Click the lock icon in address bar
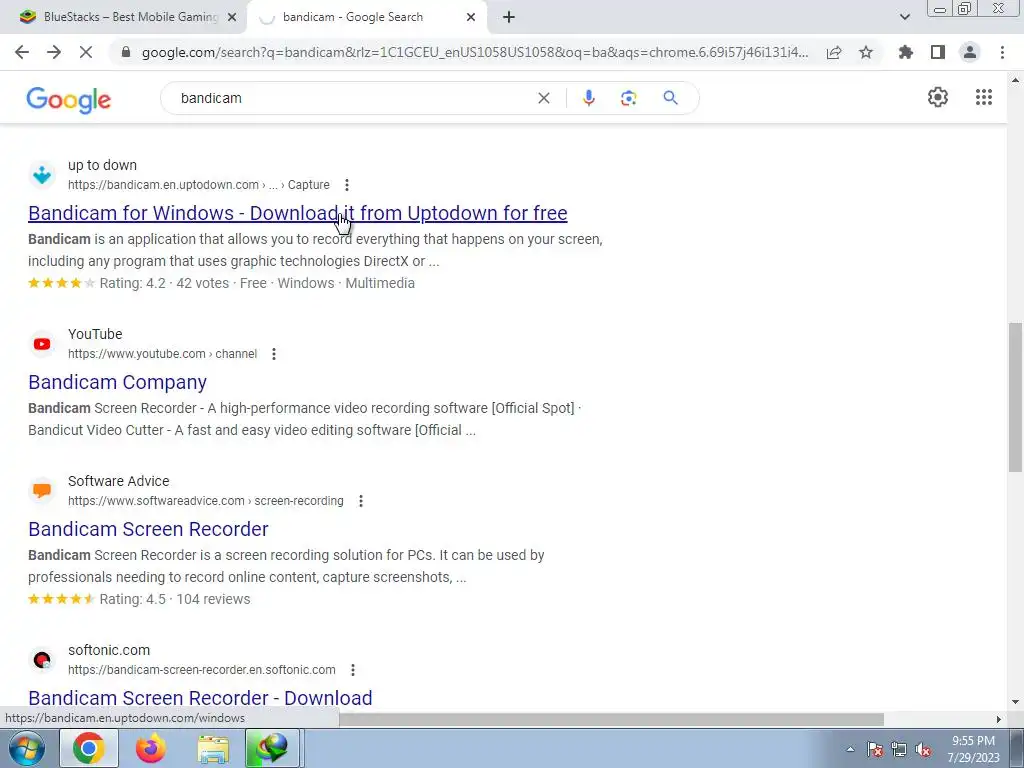The width and height of the screenshot is (1024, 768). pos(126,52)
